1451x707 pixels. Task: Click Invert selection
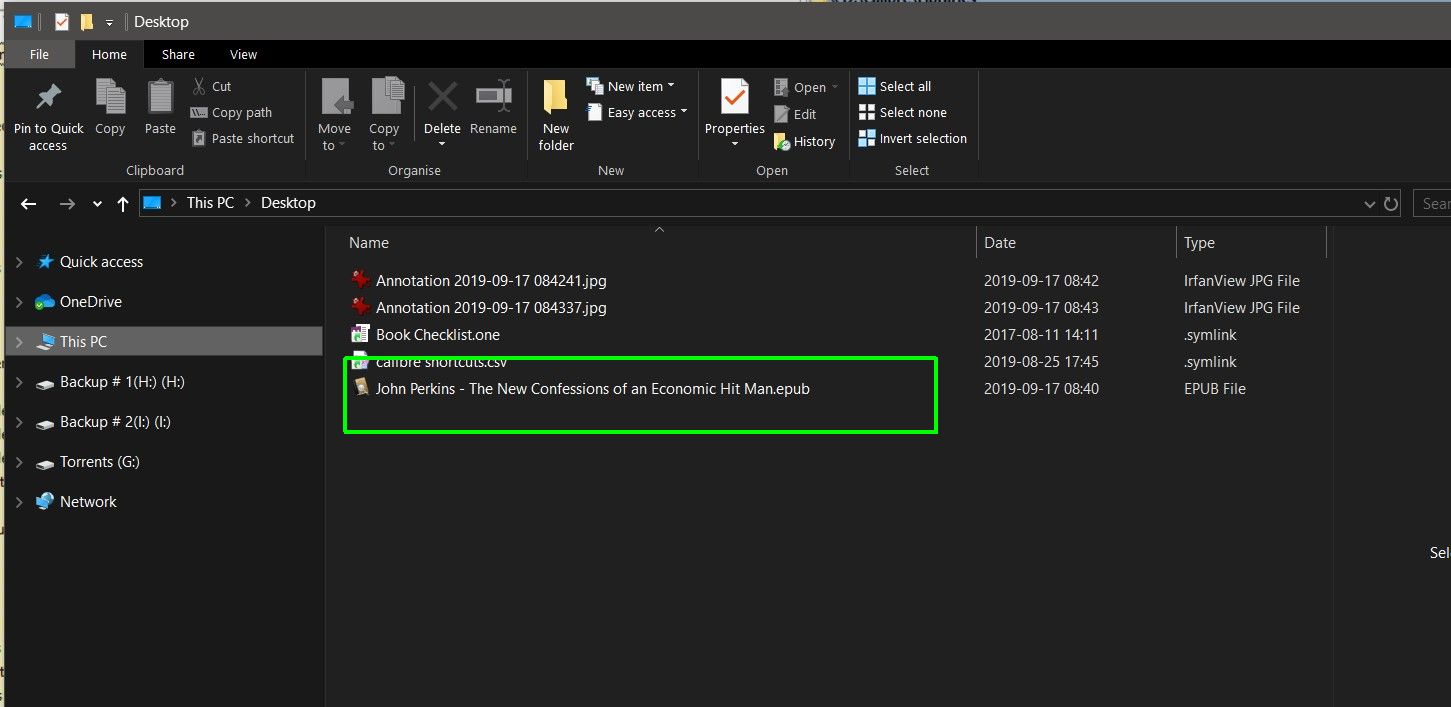click(x=913, y=138)
